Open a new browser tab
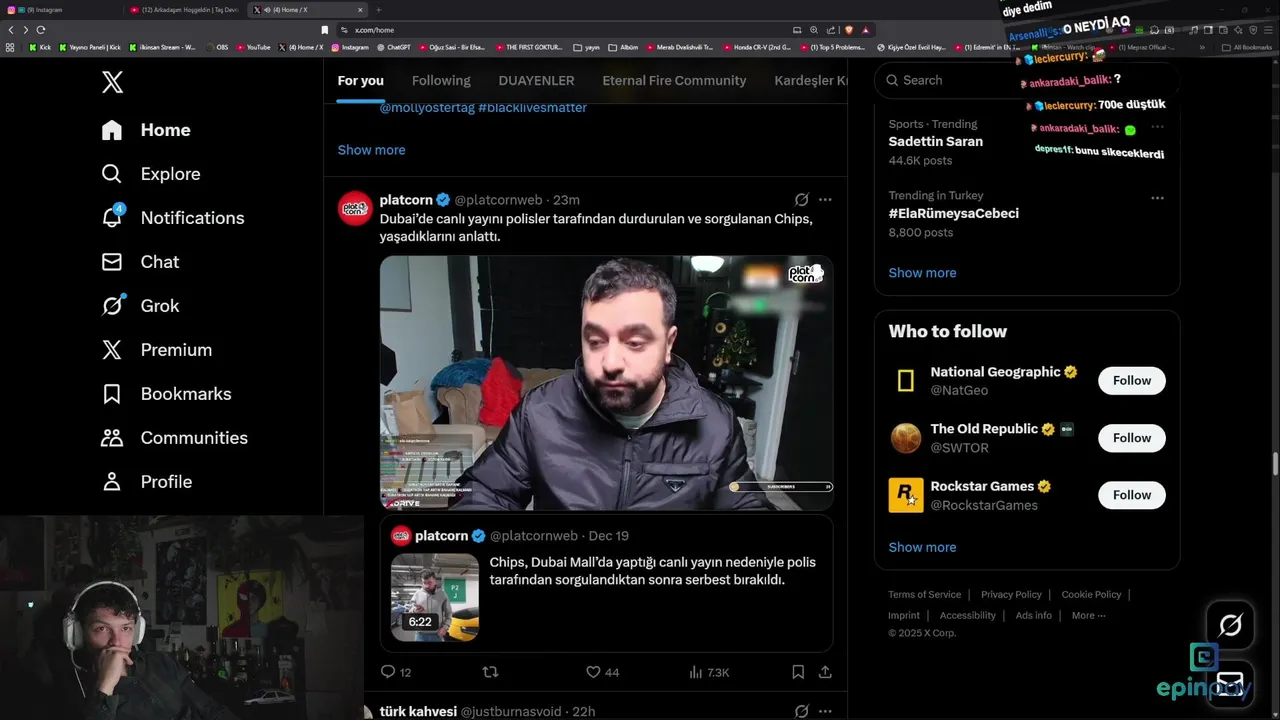This screenshot has width=1280, height=720. [x=378, y=10]
